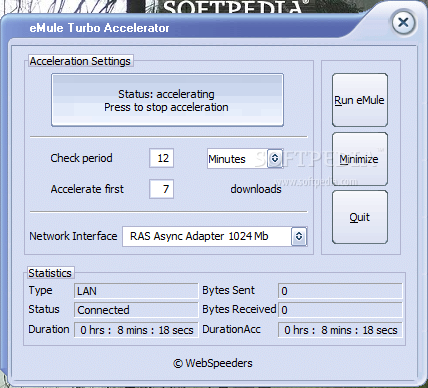
Task: Click the downloads label text
Action: tap(256, 189)
